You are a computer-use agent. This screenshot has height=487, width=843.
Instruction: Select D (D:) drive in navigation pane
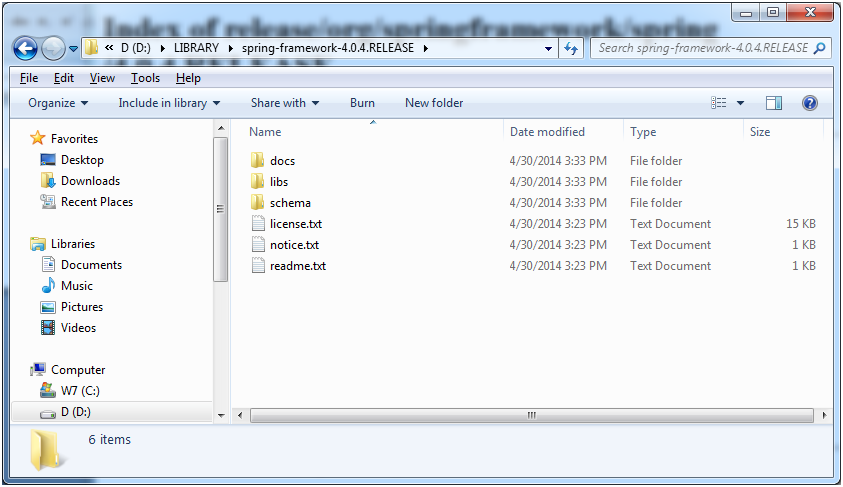tap(112, 412)
